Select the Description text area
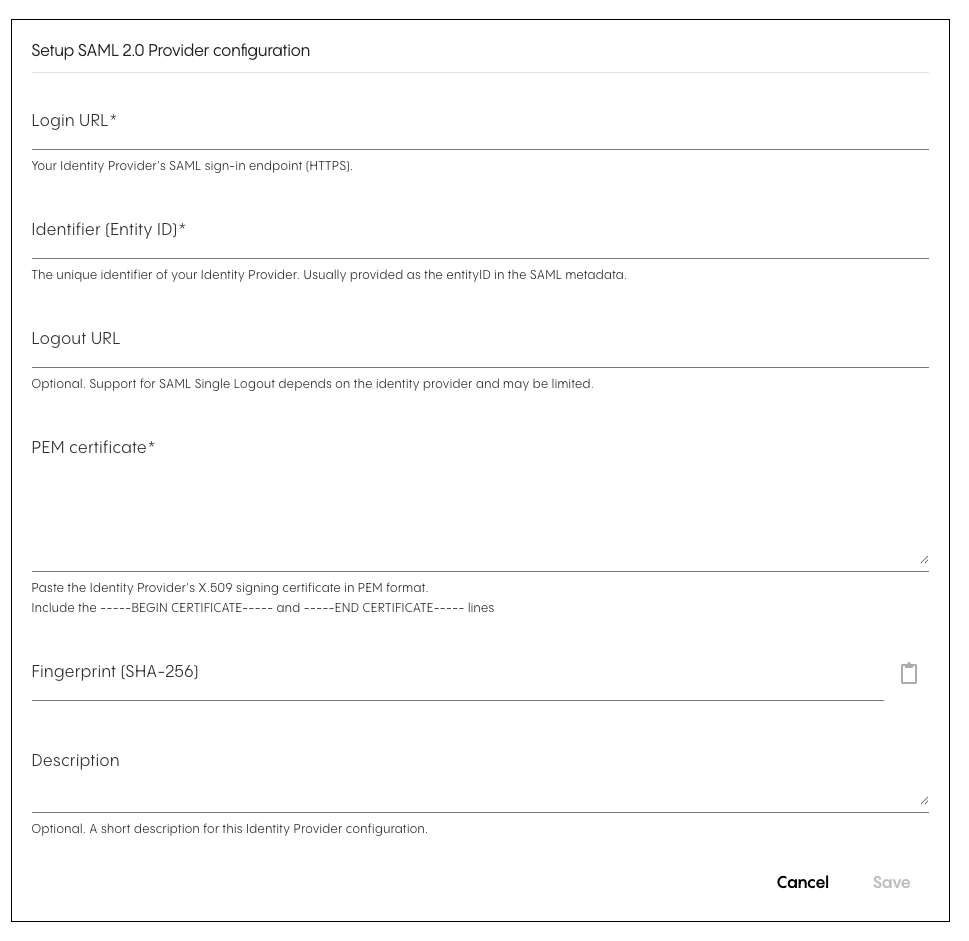 point(480,777)
